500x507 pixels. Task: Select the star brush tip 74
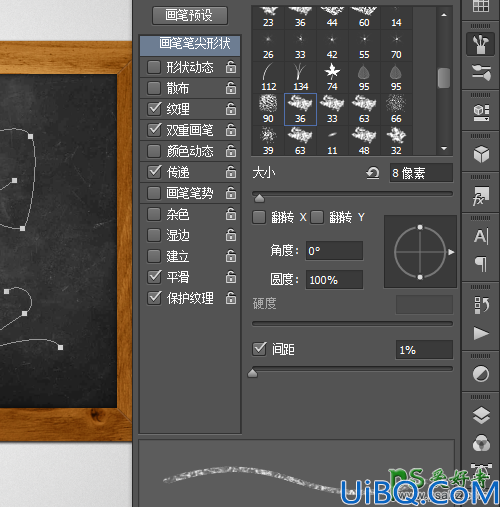(x=332, y=77)
